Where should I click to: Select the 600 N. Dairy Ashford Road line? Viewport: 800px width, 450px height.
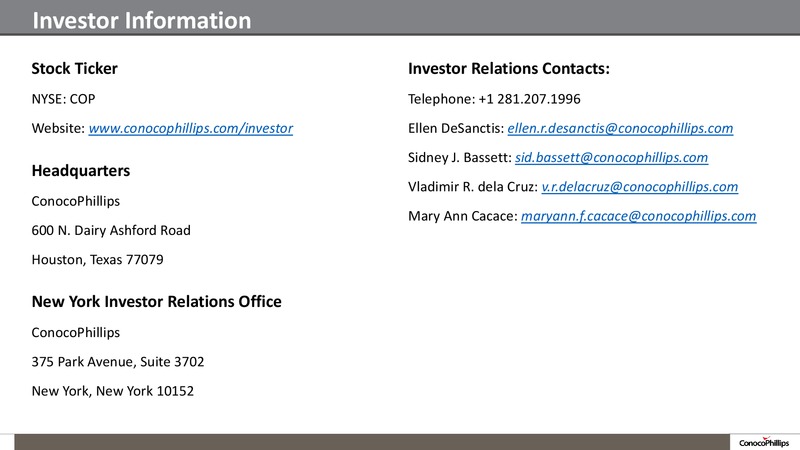tap(111, 230)
